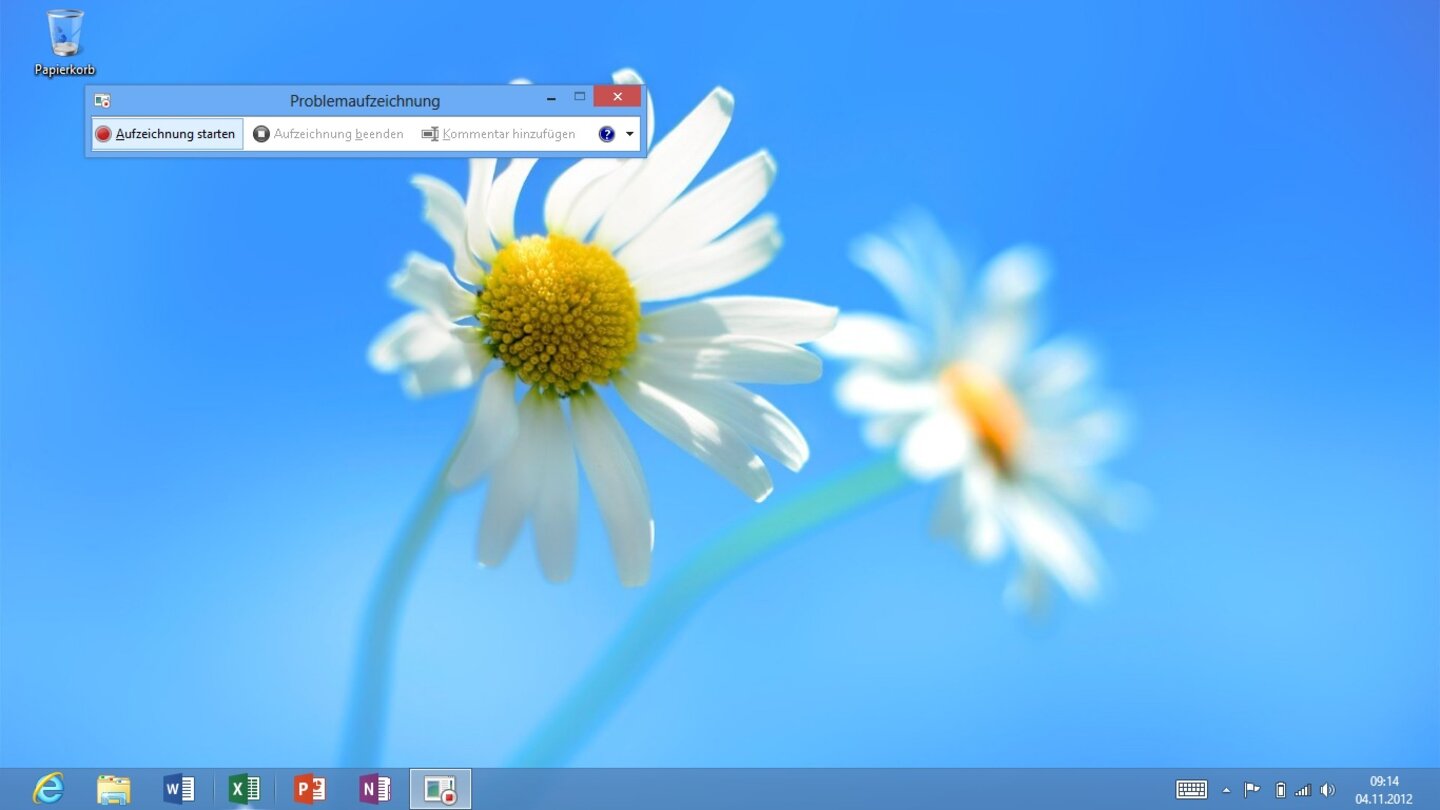Open OneNote from the taskbar
The width and height of the screenshot is (1440, 810).
click(375, 789)
